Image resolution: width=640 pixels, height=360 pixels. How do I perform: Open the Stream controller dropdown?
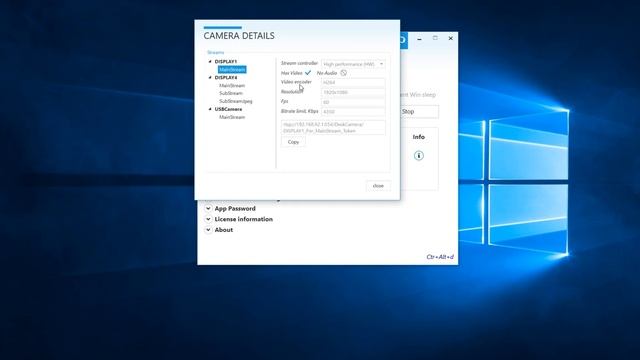pyautogui.click(x=353, y=64)
